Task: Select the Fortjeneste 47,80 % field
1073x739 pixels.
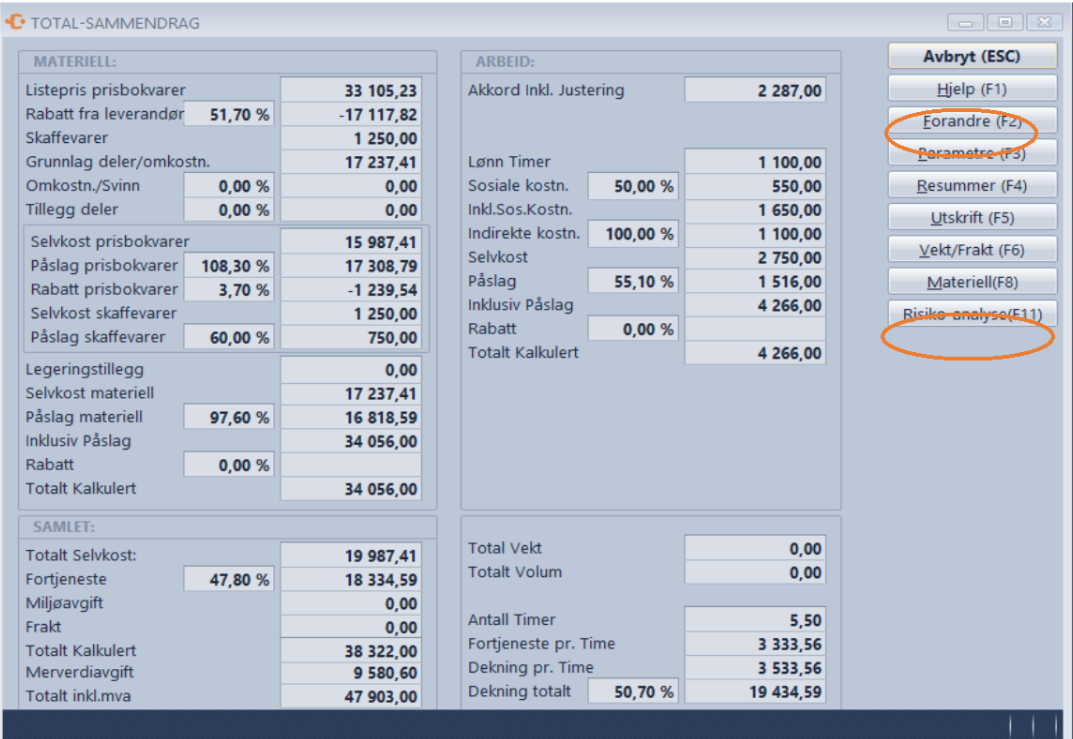Action: [x=229, y=580]
